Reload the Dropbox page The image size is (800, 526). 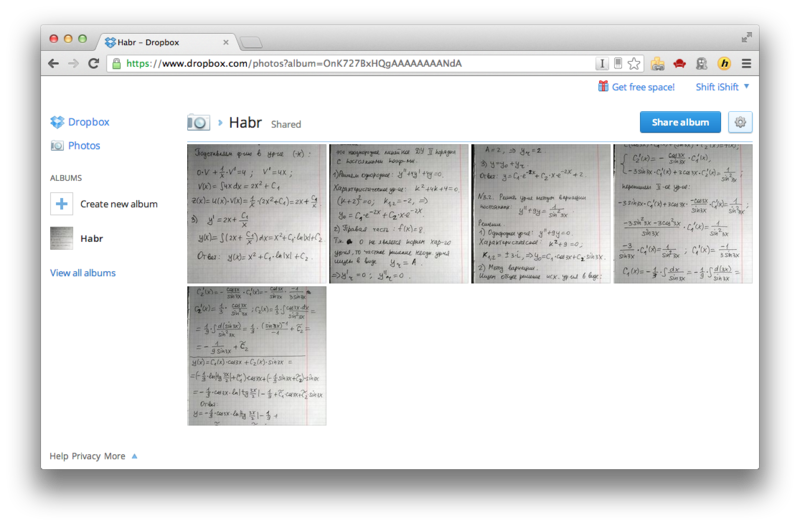tap(93, 63)
